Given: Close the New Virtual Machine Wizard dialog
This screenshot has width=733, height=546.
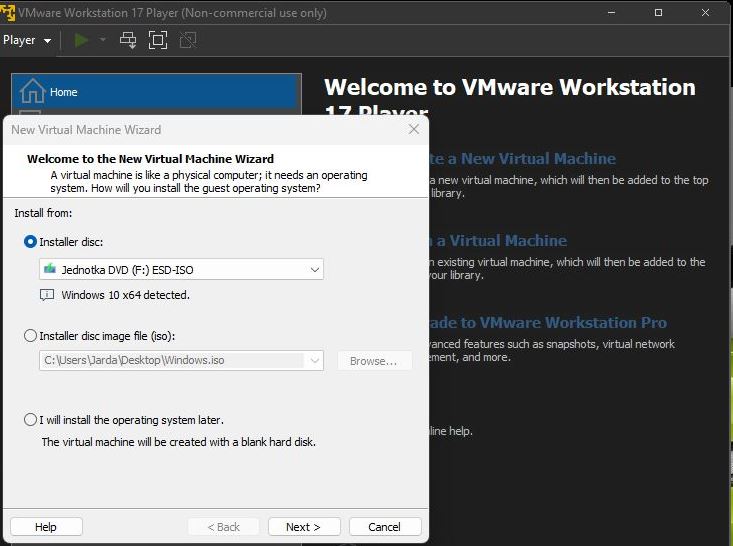Looking at the screenshot, I should (414, 130).
